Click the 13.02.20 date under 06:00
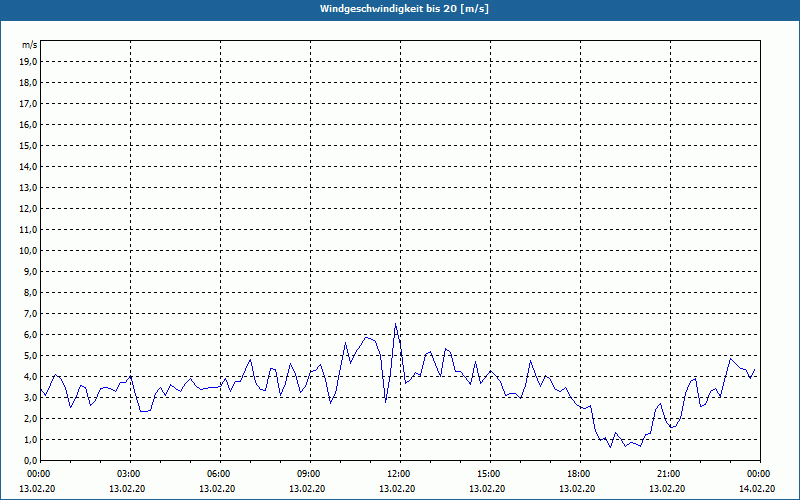800x500 pixels. point(217,488)
